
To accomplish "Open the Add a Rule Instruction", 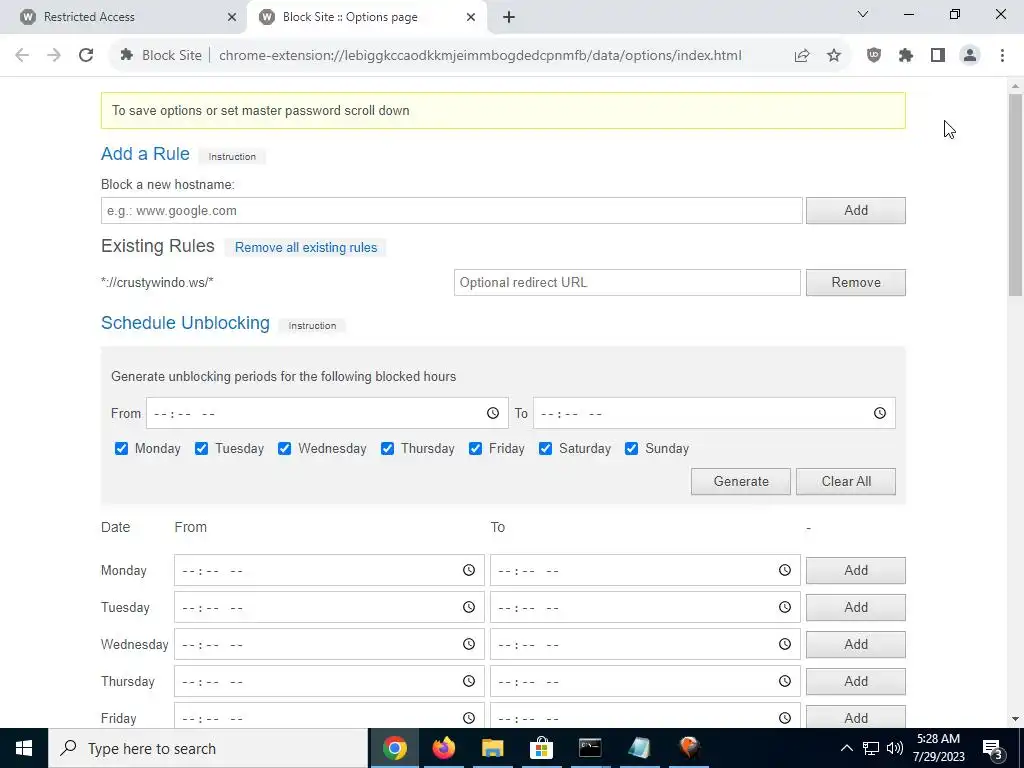I will [x=232, y=157].
